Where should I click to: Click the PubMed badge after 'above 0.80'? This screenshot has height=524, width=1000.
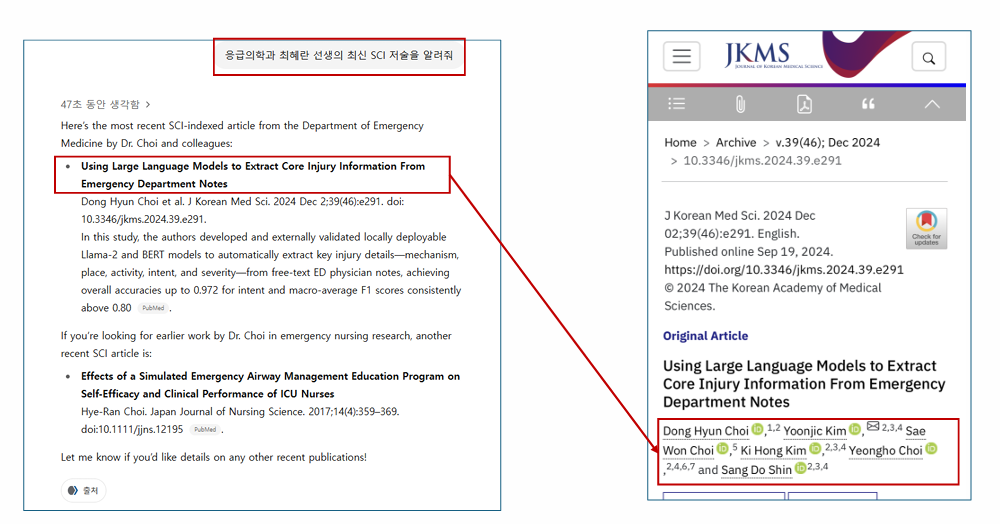pyautogui.click(x=153, y=308)
